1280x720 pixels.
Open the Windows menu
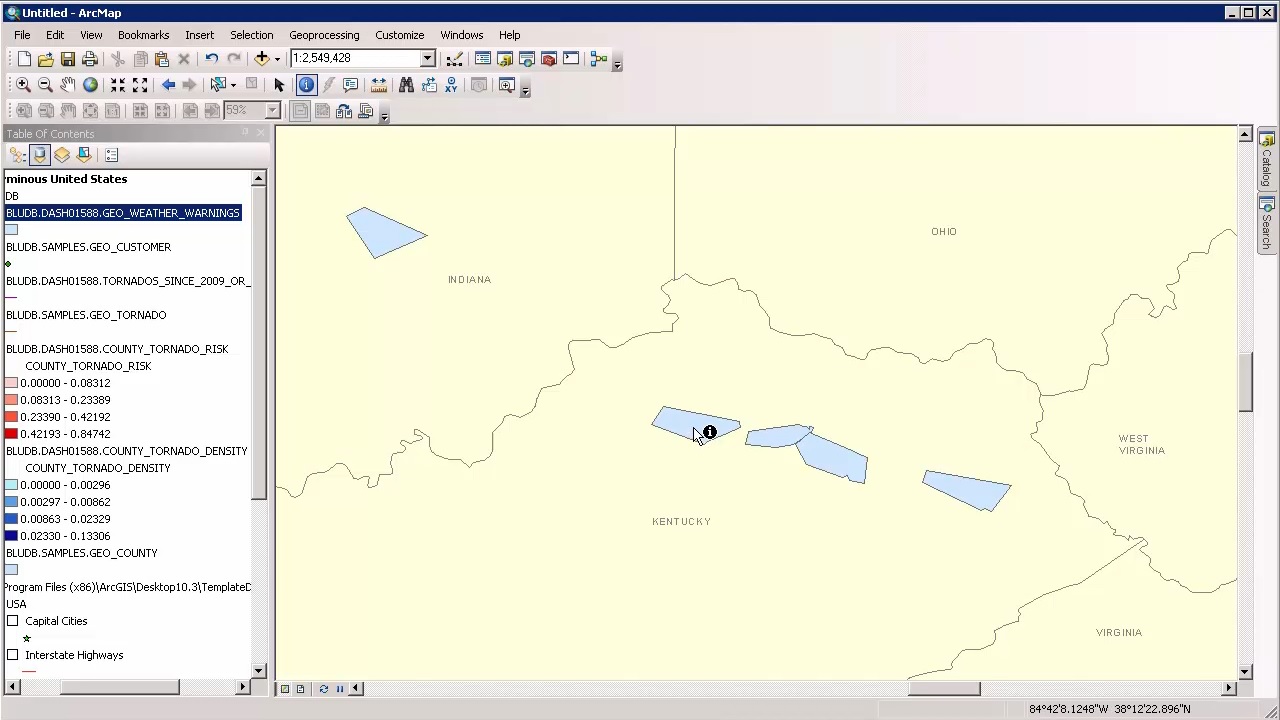click(461, 35)
